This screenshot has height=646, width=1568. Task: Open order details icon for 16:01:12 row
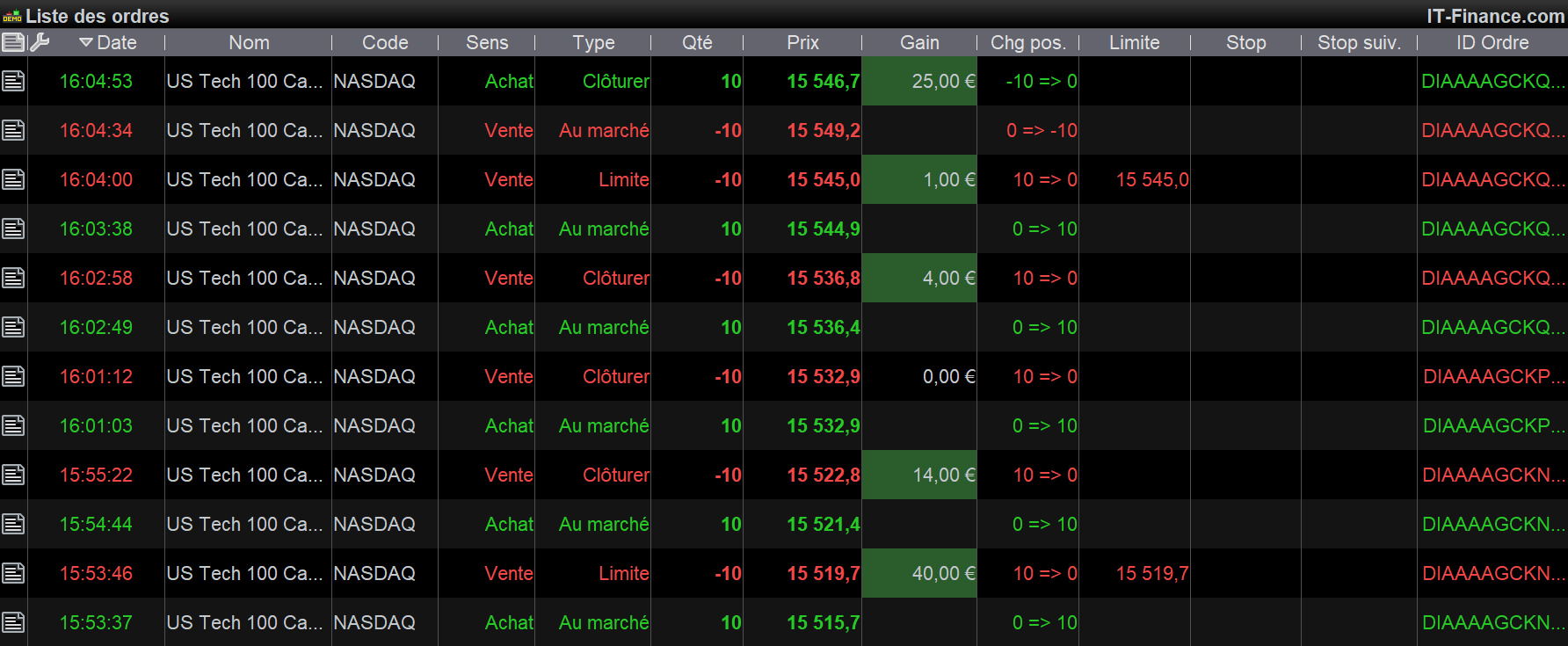pos(13,377)
